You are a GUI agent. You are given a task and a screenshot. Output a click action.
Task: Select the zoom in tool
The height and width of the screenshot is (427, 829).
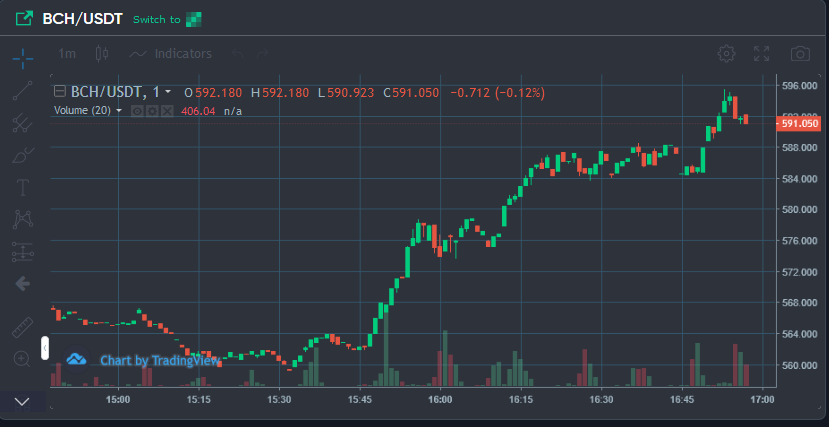22,359
